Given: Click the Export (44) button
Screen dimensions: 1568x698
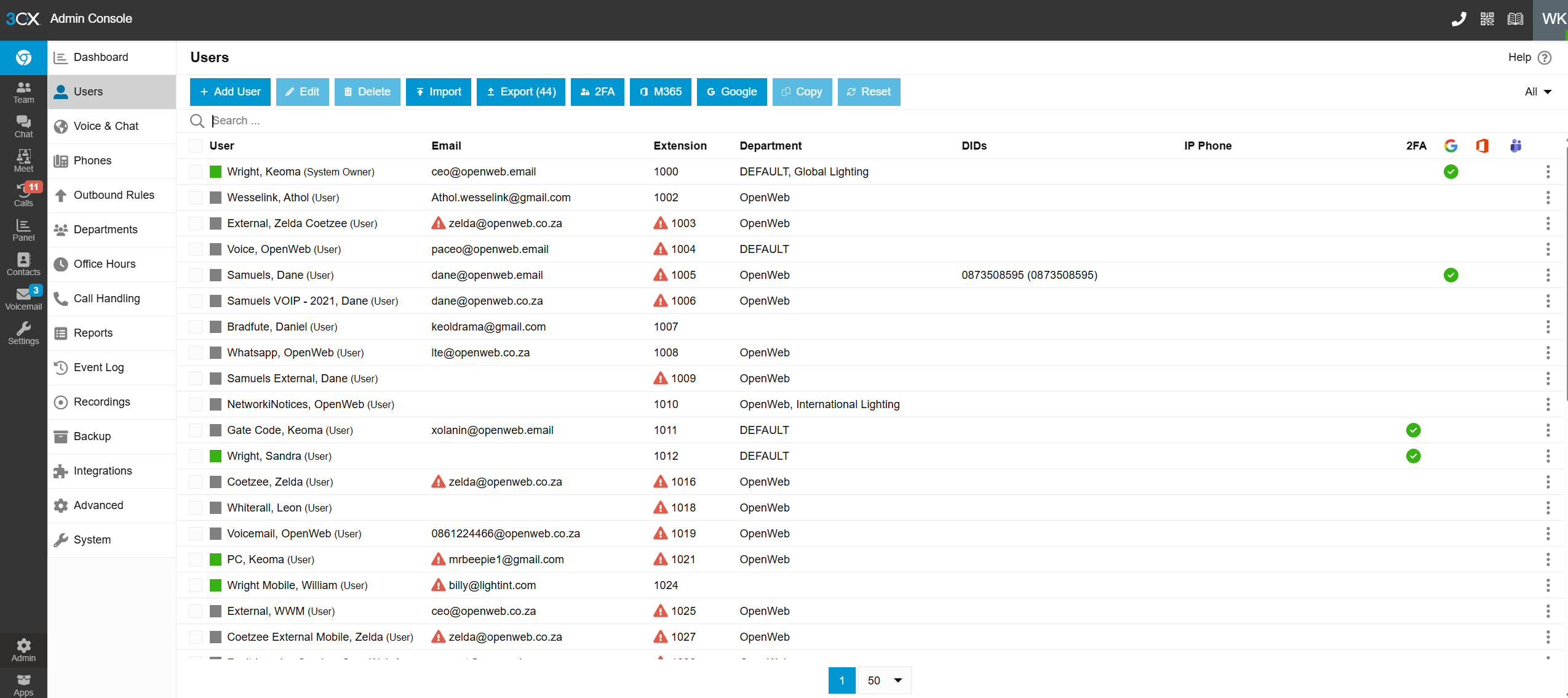Looking at the screenshot, I should [520, 92].
